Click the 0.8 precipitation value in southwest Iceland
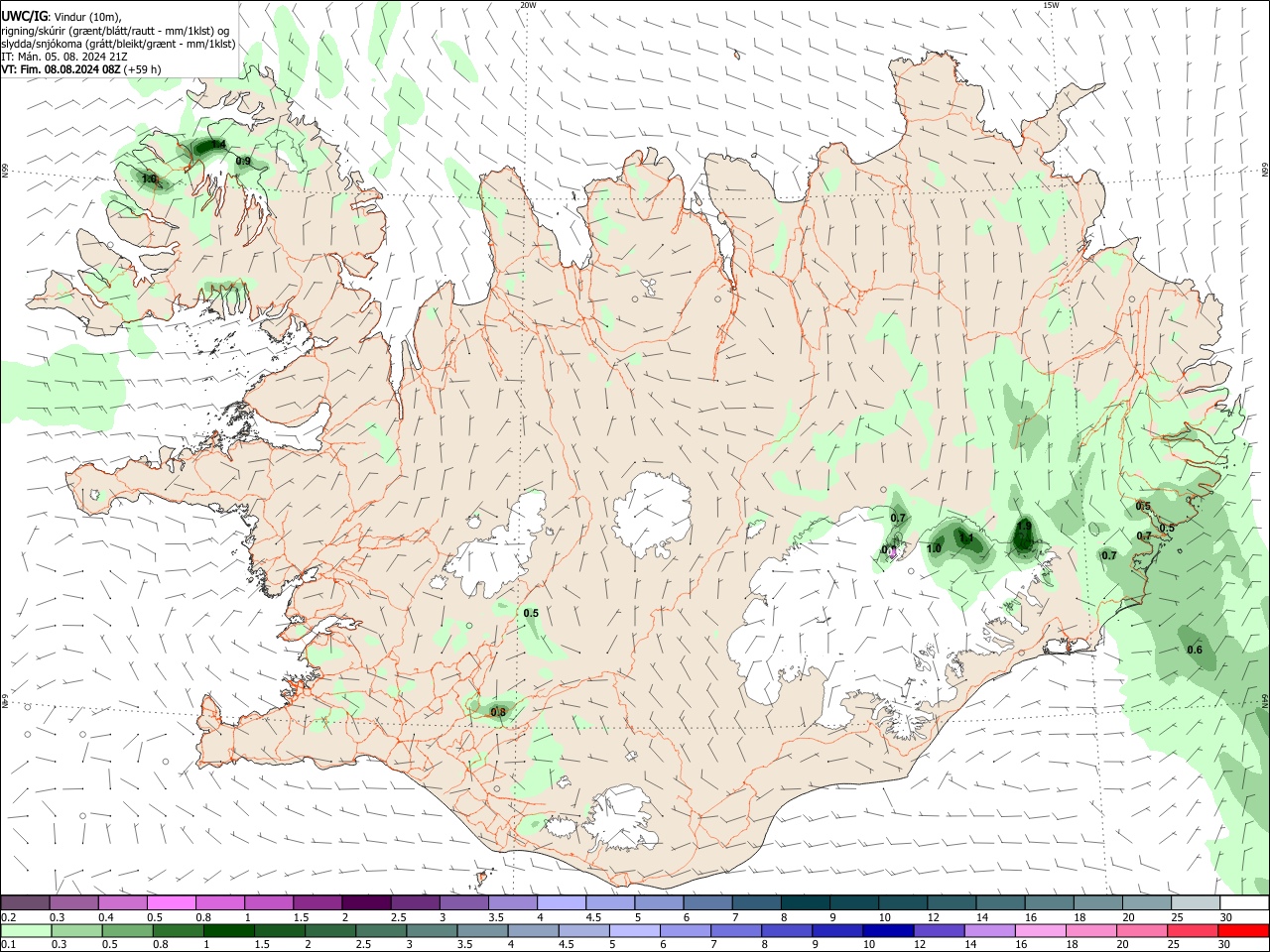Screen dimensions: 1270x952 (x=498, y=712)
